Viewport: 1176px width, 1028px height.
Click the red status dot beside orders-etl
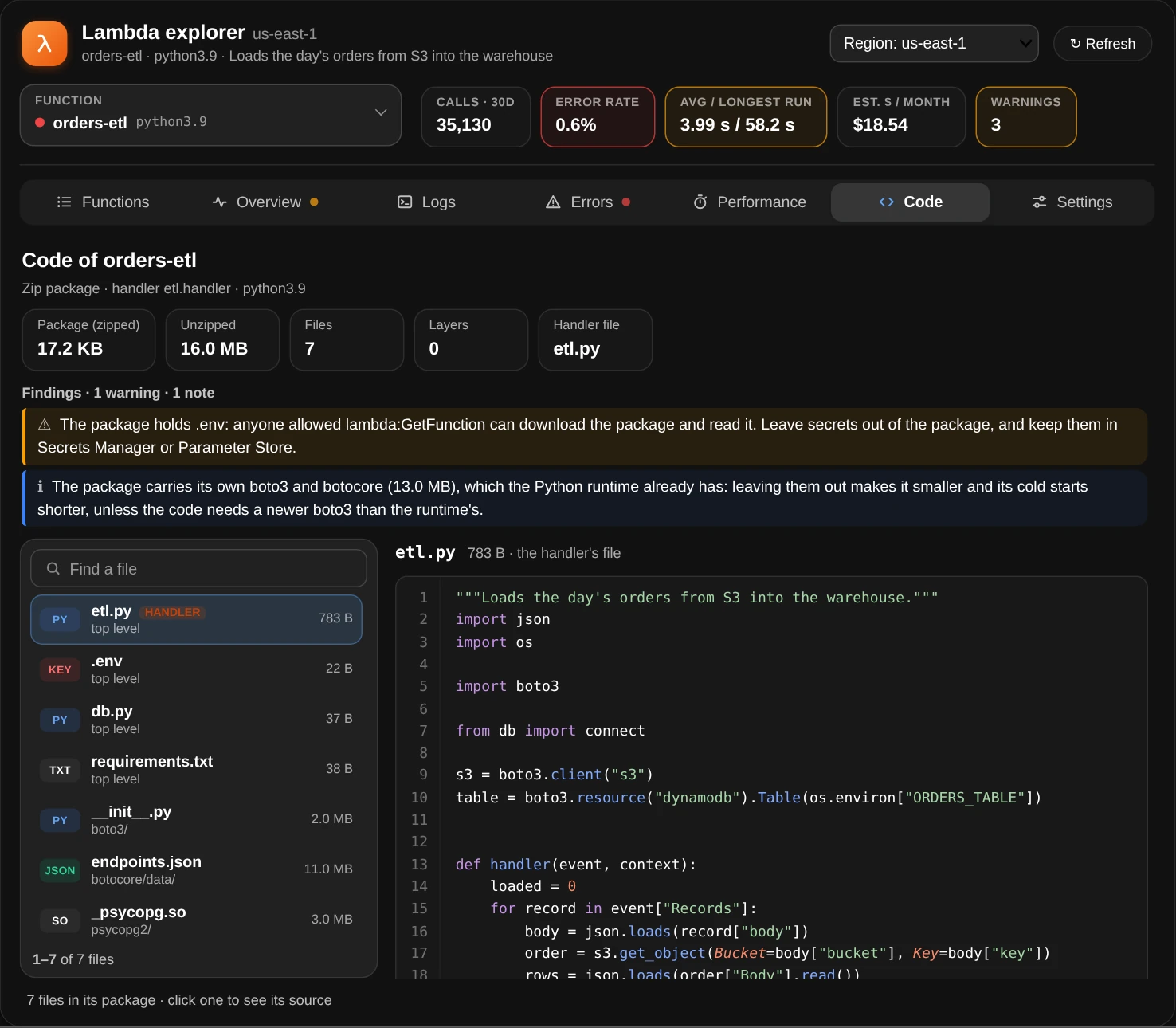click(40, 123)
